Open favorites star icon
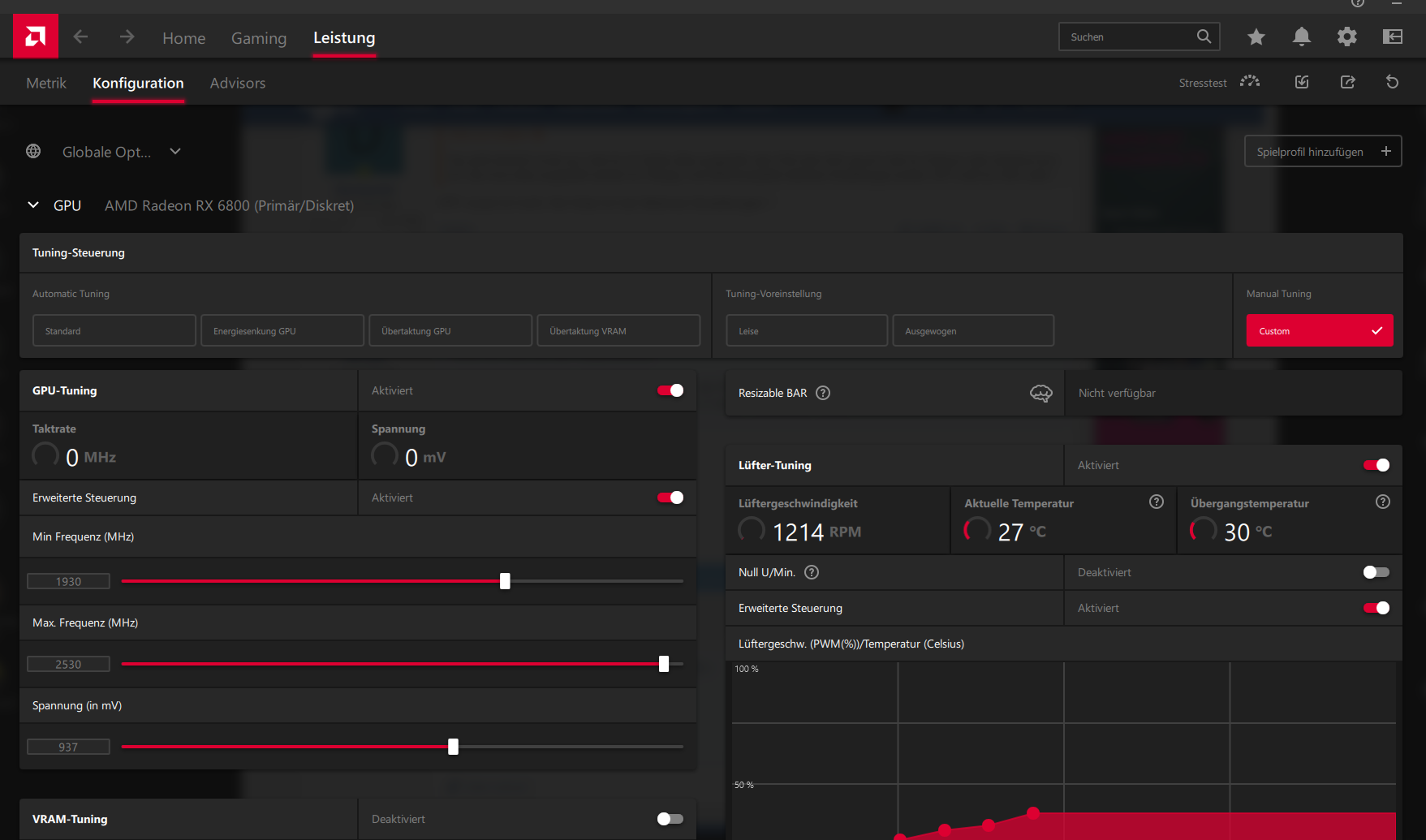 pos(1256,37)
